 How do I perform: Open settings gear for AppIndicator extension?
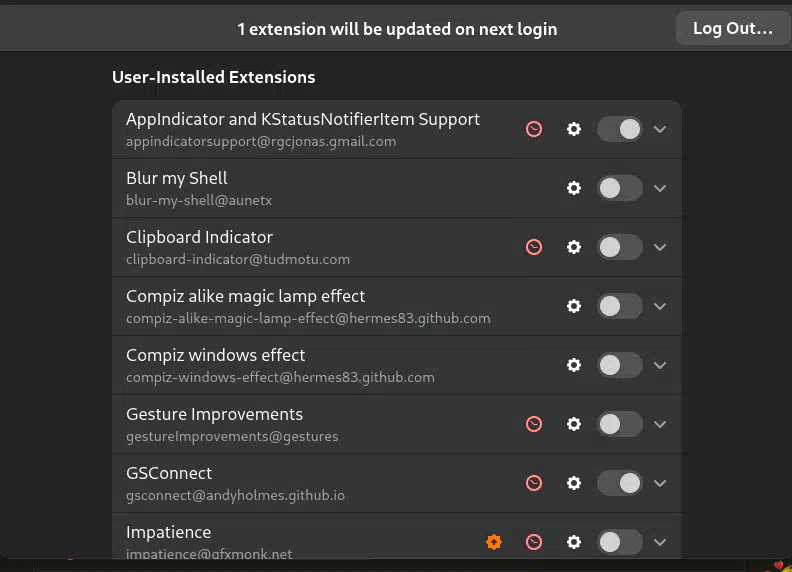pyautogui.click(x=574, y=129)
